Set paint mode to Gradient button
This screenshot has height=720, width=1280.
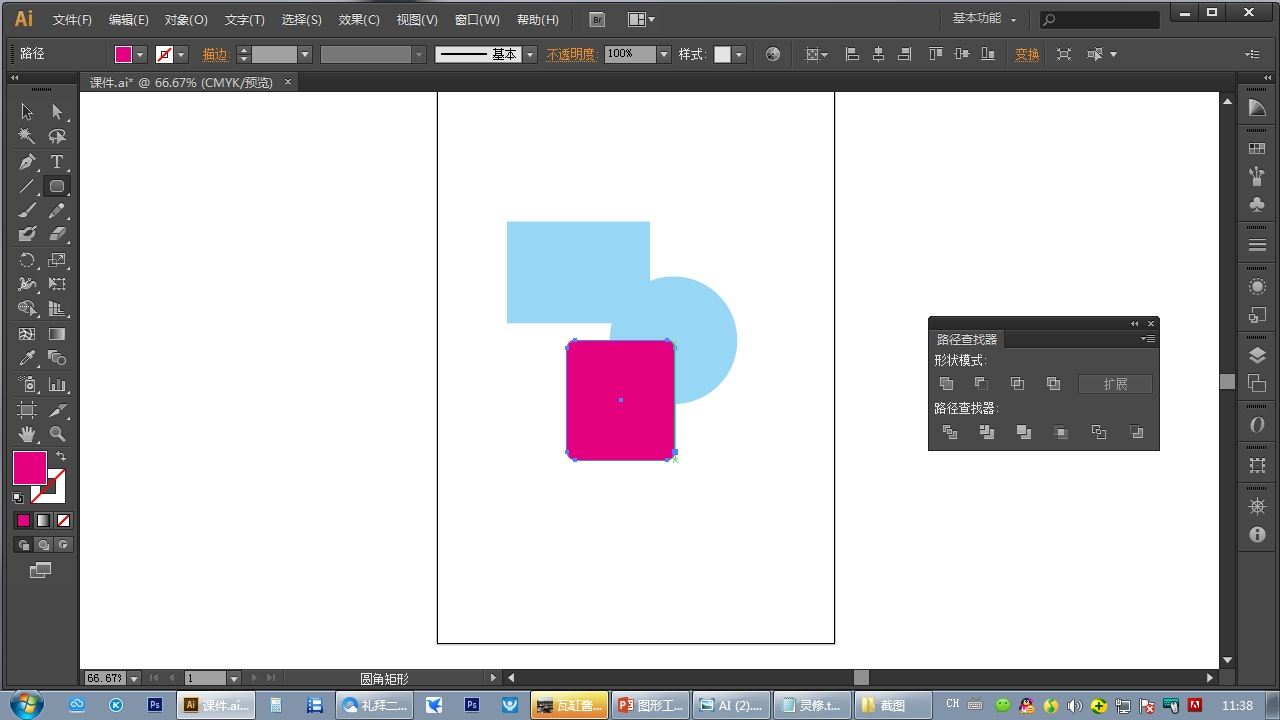click(43, 521)
